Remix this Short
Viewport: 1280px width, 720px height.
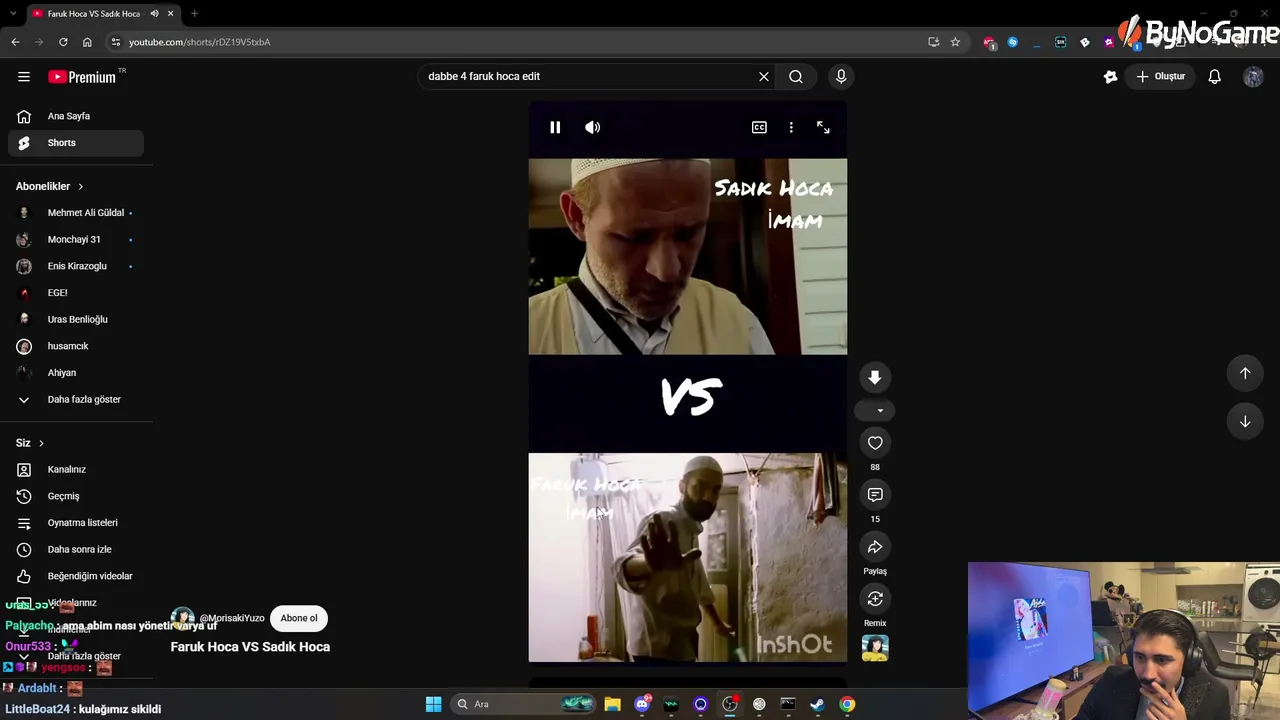(x=875, y=599)
